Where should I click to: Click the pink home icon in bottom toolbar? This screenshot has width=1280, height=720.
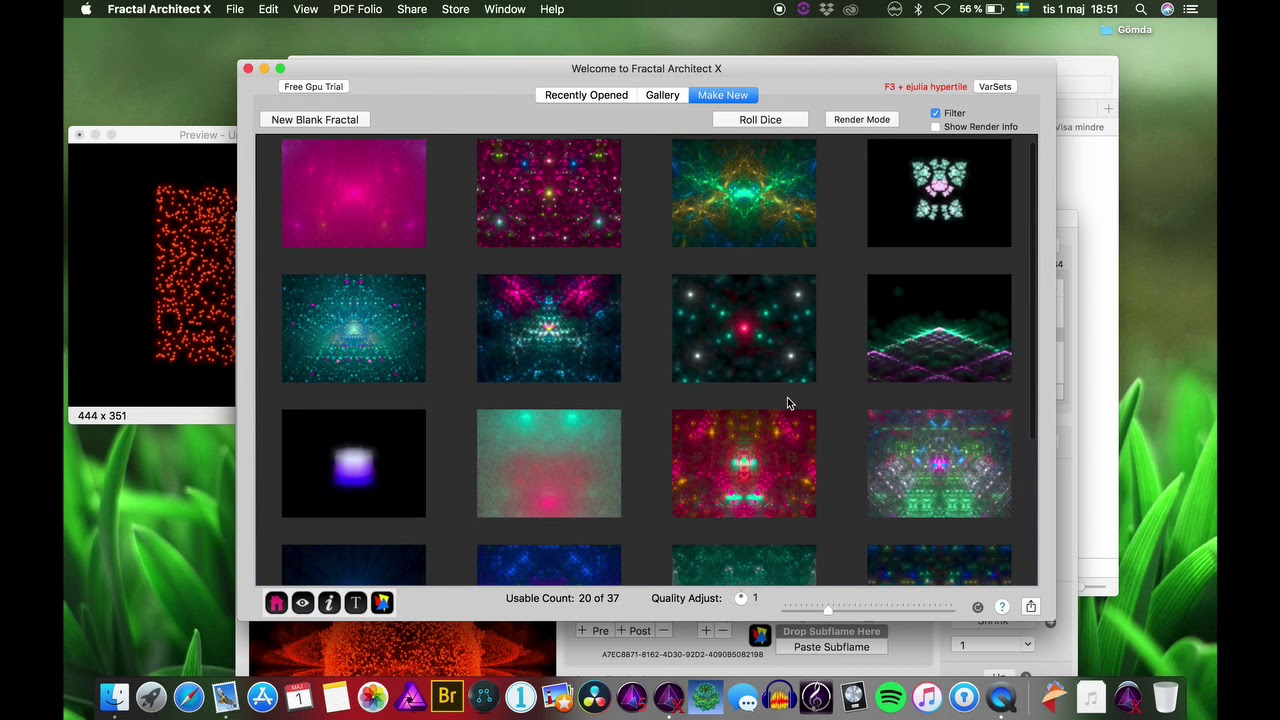[x=277, y=603]
